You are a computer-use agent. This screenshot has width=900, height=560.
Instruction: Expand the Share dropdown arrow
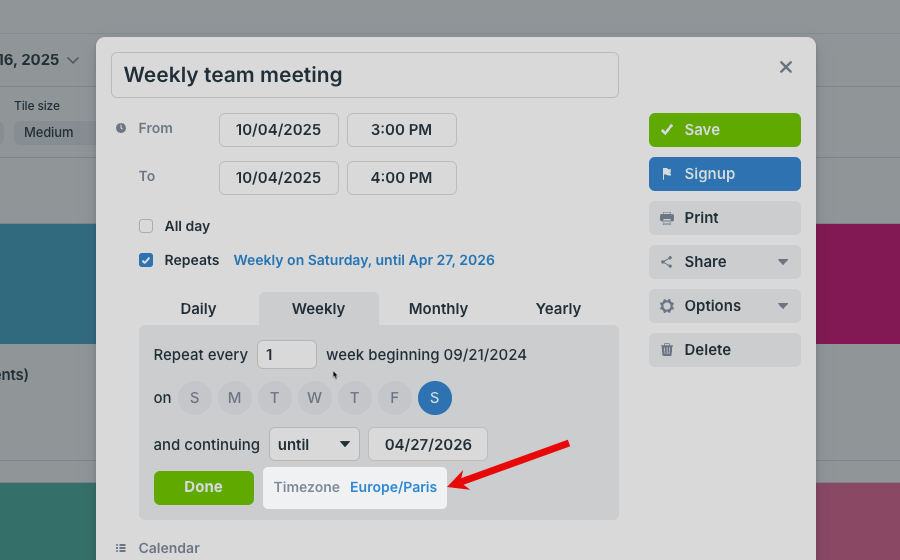point(783,262)
